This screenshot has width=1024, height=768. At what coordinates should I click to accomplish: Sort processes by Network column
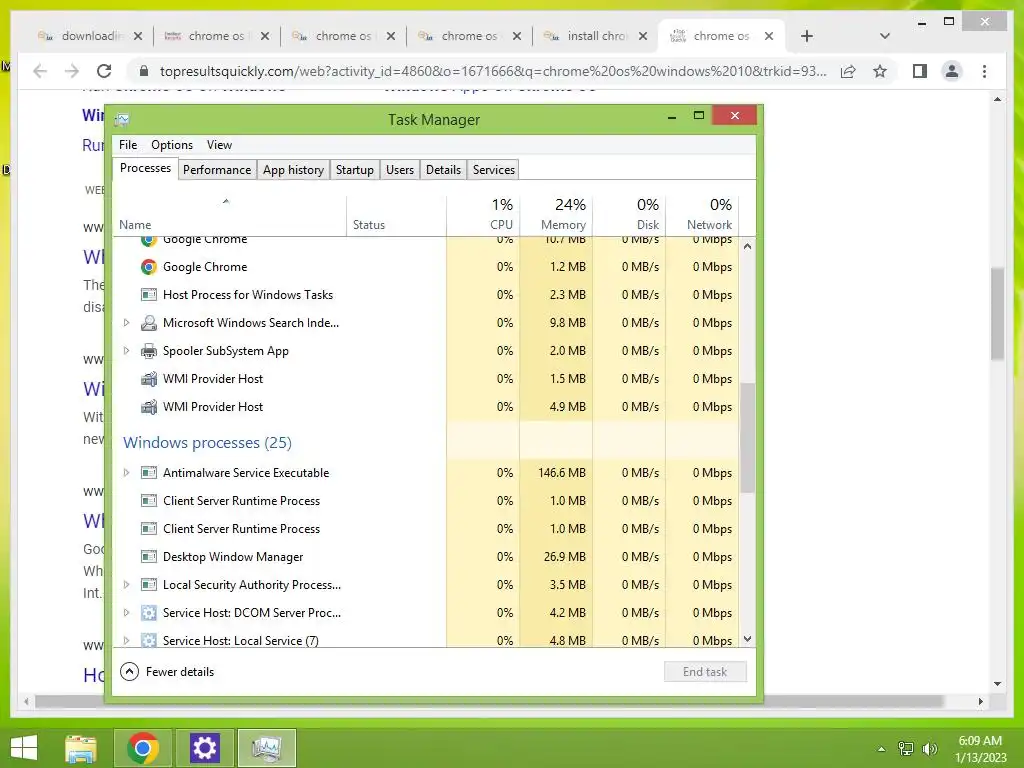click(703, 215)
